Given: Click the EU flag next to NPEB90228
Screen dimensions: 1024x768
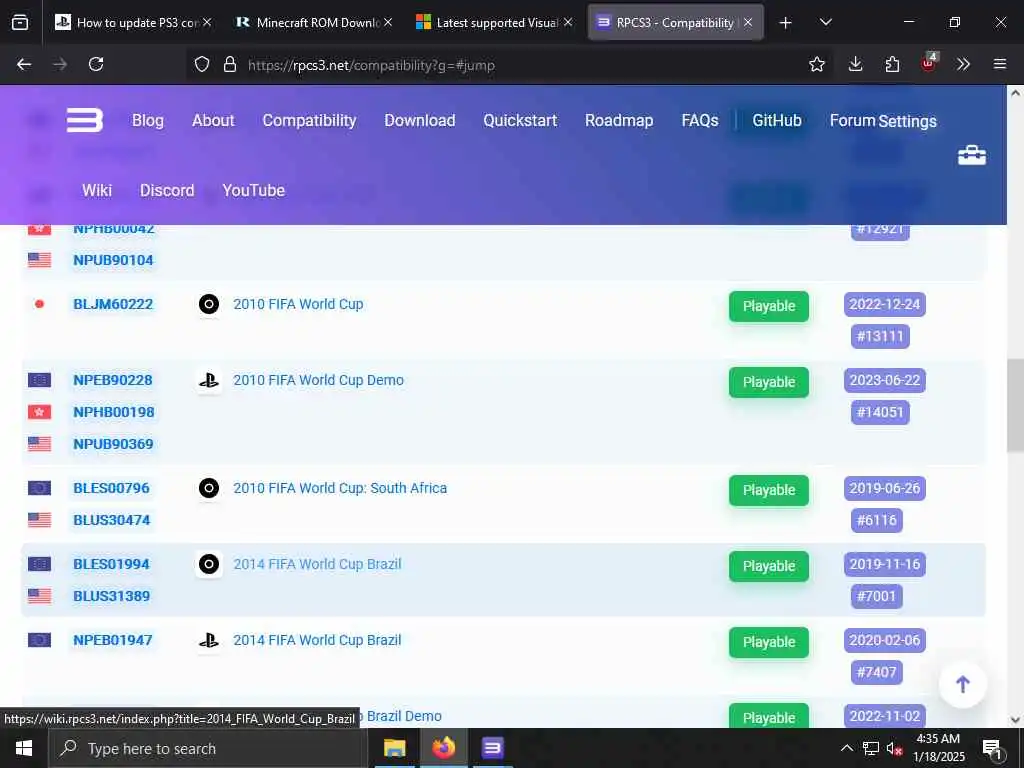Looking at the screenshot, I should [40, 380].
